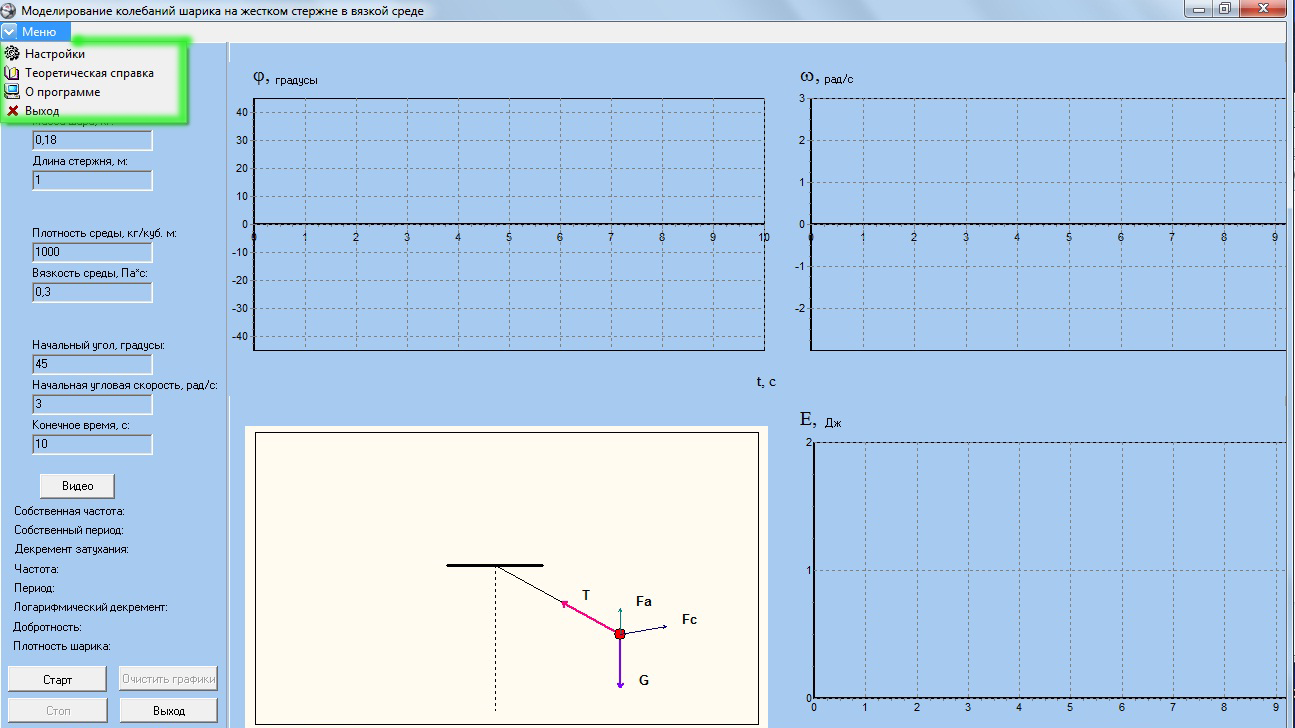
Task: Maximize the simulation window
Action: [1226, 9]
